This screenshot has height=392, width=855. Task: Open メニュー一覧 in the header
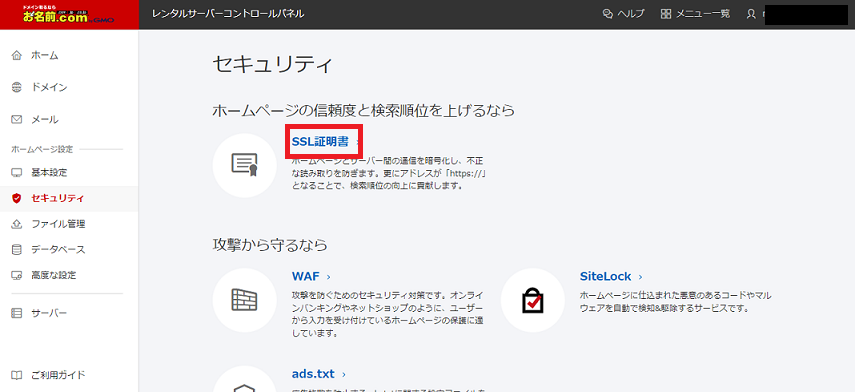pos(703,14)
